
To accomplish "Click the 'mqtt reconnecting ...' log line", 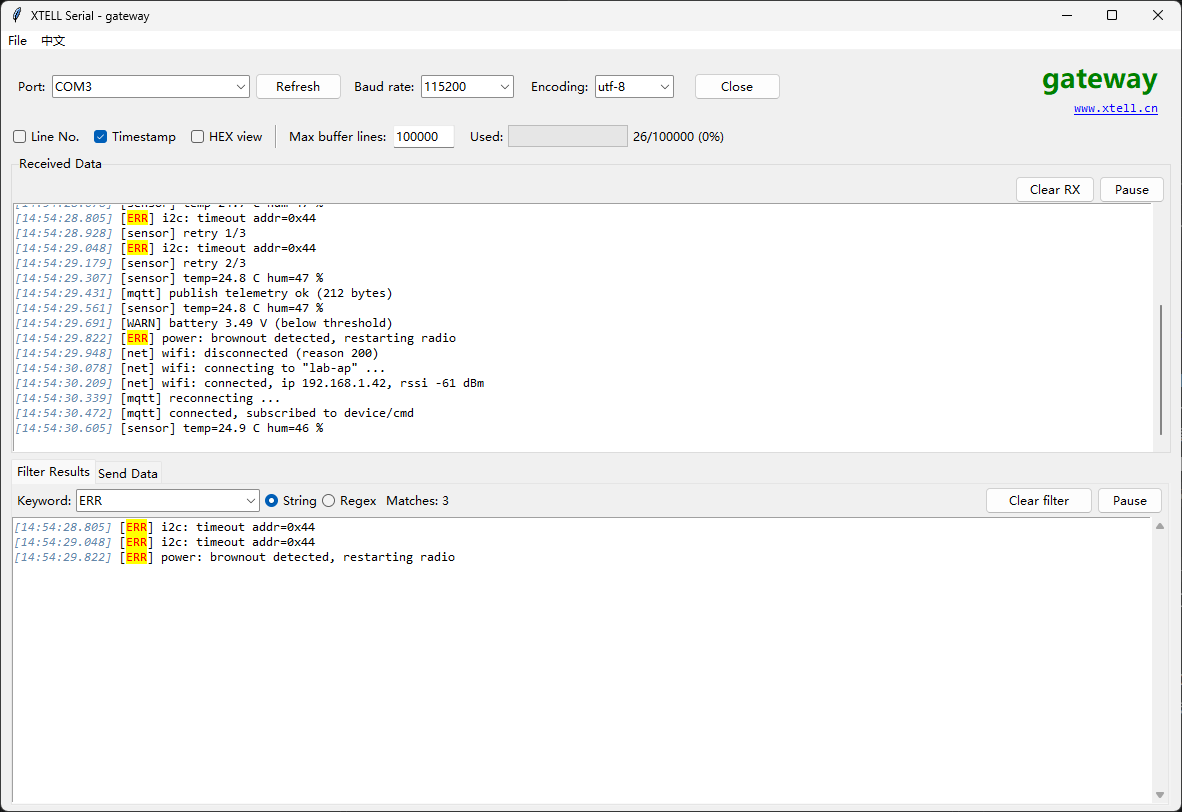I will pos(147,398).
